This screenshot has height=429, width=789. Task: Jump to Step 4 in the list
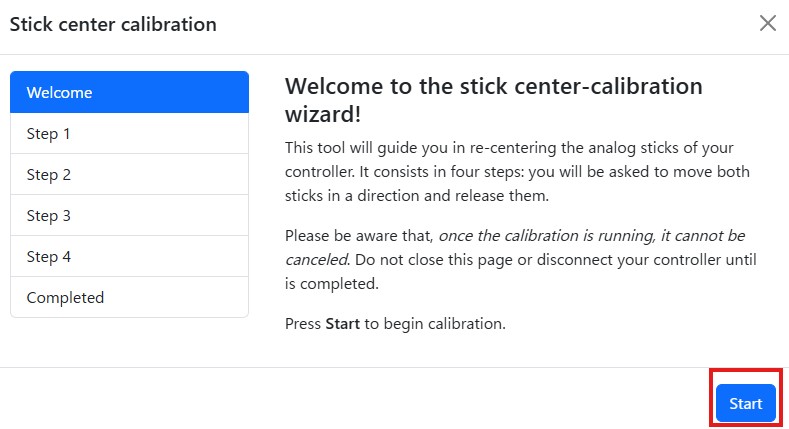[x=129, y=256]
